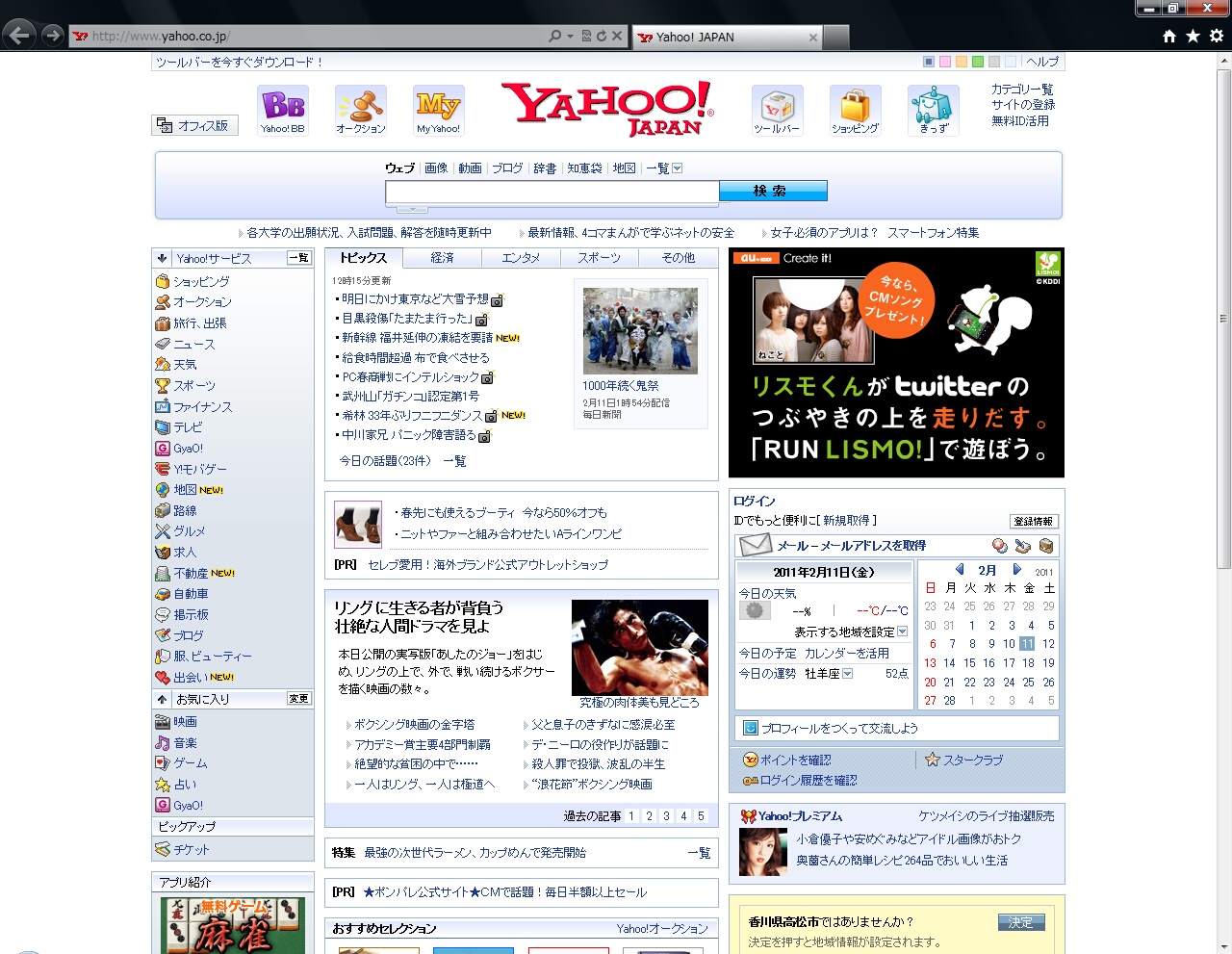This screenshot has height=954, width=1232.
Task: Open the header Shopping bag icon
Action: point(856,110)
